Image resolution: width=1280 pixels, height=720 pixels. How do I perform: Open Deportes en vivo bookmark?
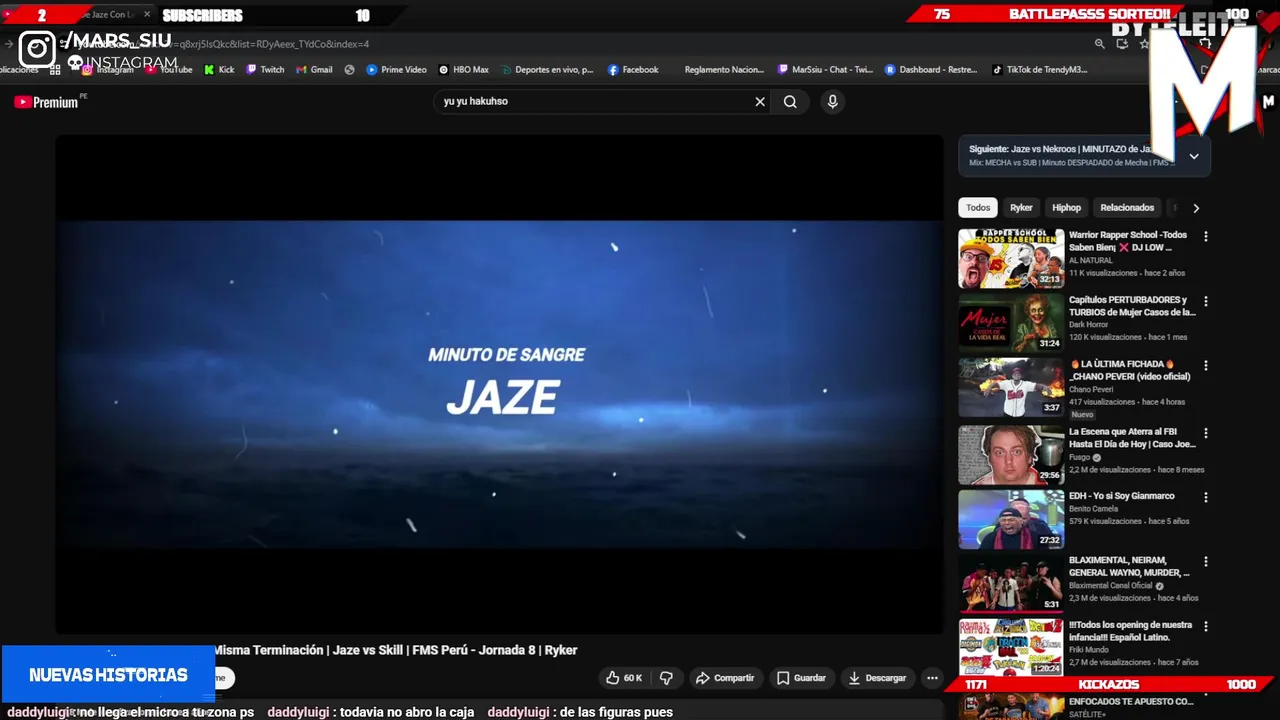pyautogui.click(x=547, y=70)
